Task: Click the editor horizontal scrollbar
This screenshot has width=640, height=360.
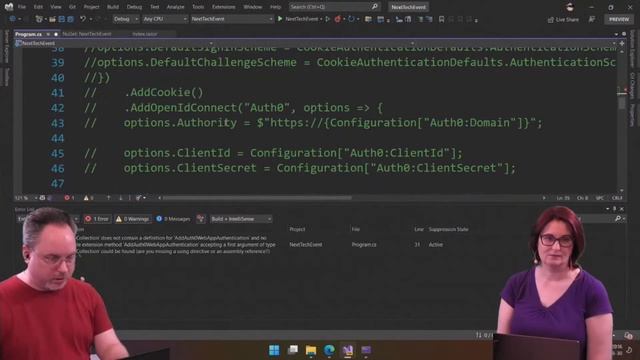Action: point(257,198)
